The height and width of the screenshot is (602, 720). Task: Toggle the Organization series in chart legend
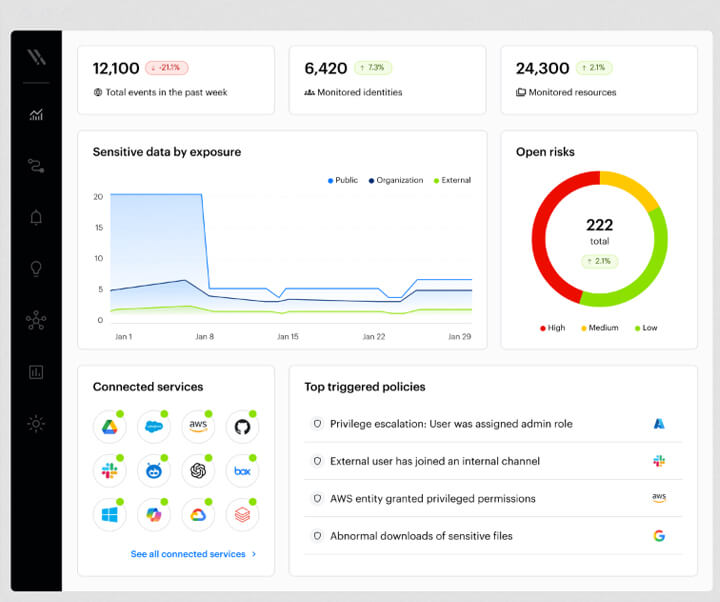(396, 181)
